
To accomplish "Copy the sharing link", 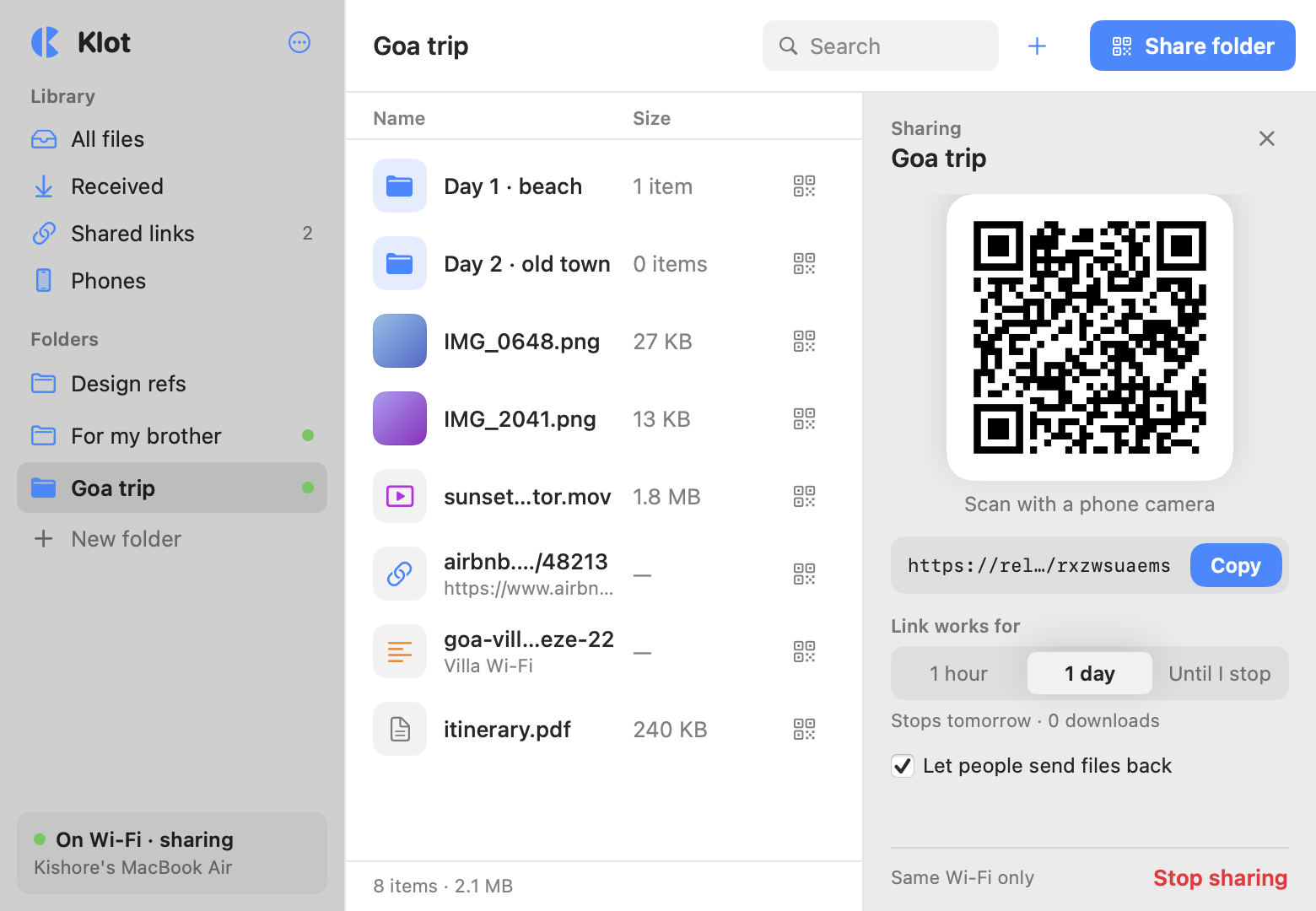I will pos(1236,565).
